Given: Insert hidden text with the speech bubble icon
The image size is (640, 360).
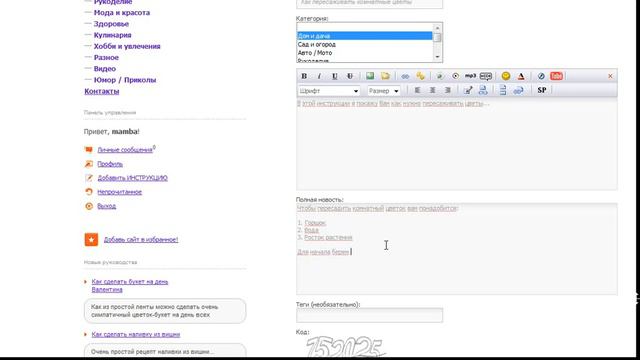Looking at the screenshot, I should (x=486, y=76).
